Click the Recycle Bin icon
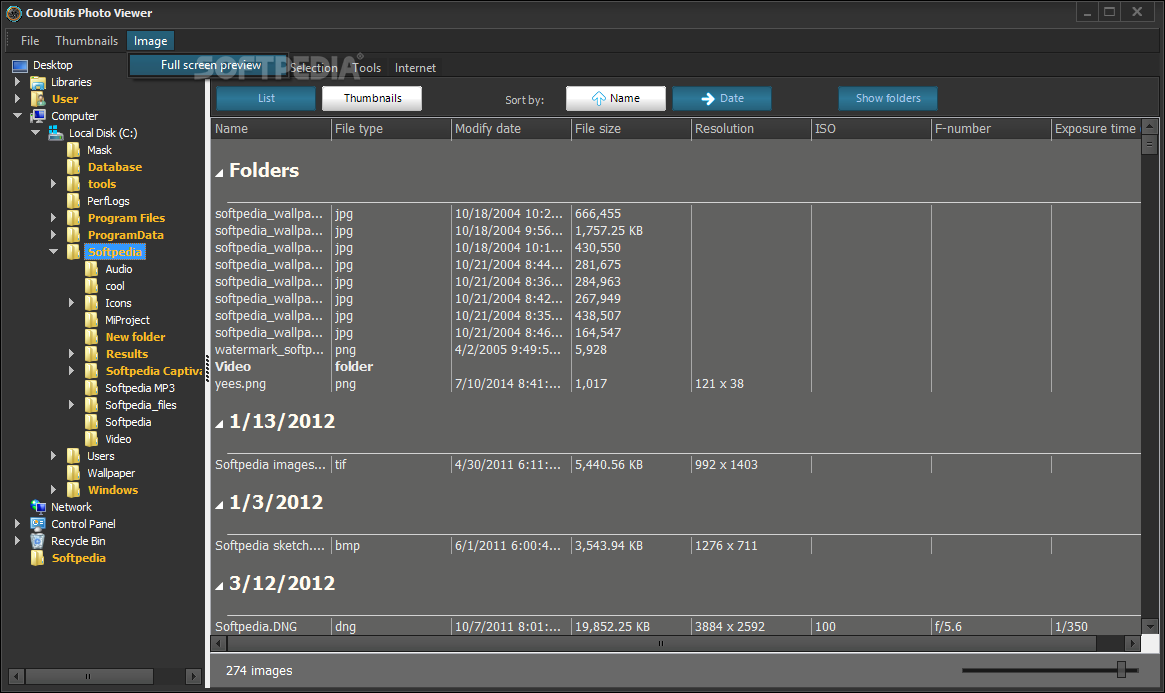 [38, 541]
